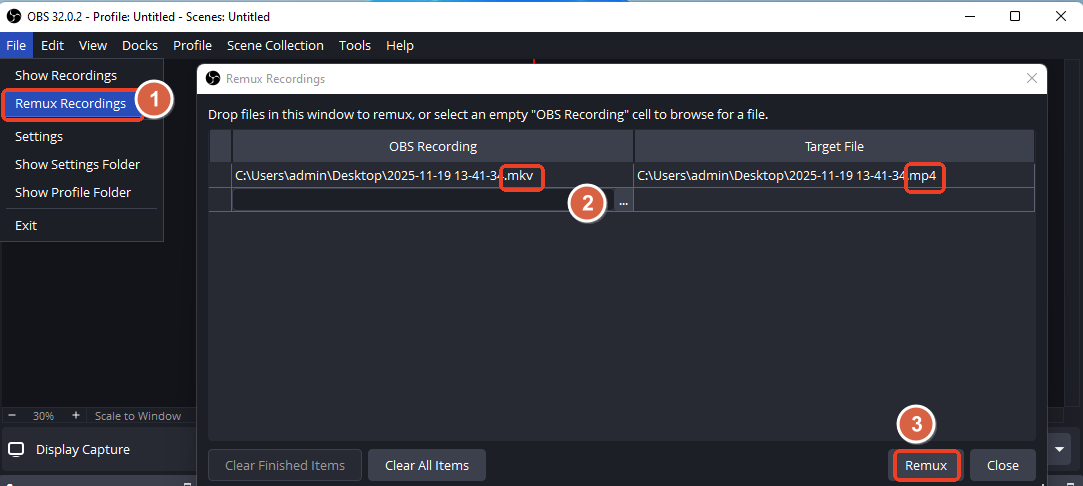Click the zoom in plus icon

click(x=76, y=415)
